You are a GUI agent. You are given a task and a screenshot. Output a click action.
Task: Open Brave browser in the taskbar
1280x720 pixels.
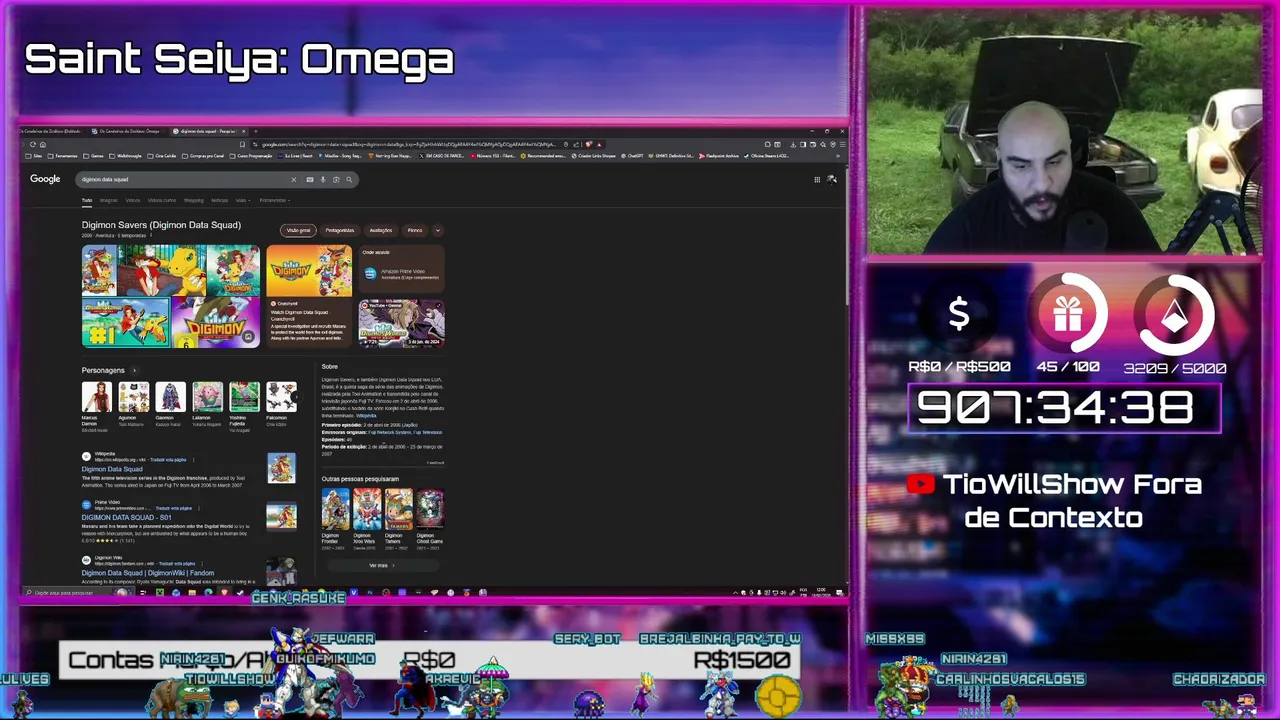click(224, 592)
